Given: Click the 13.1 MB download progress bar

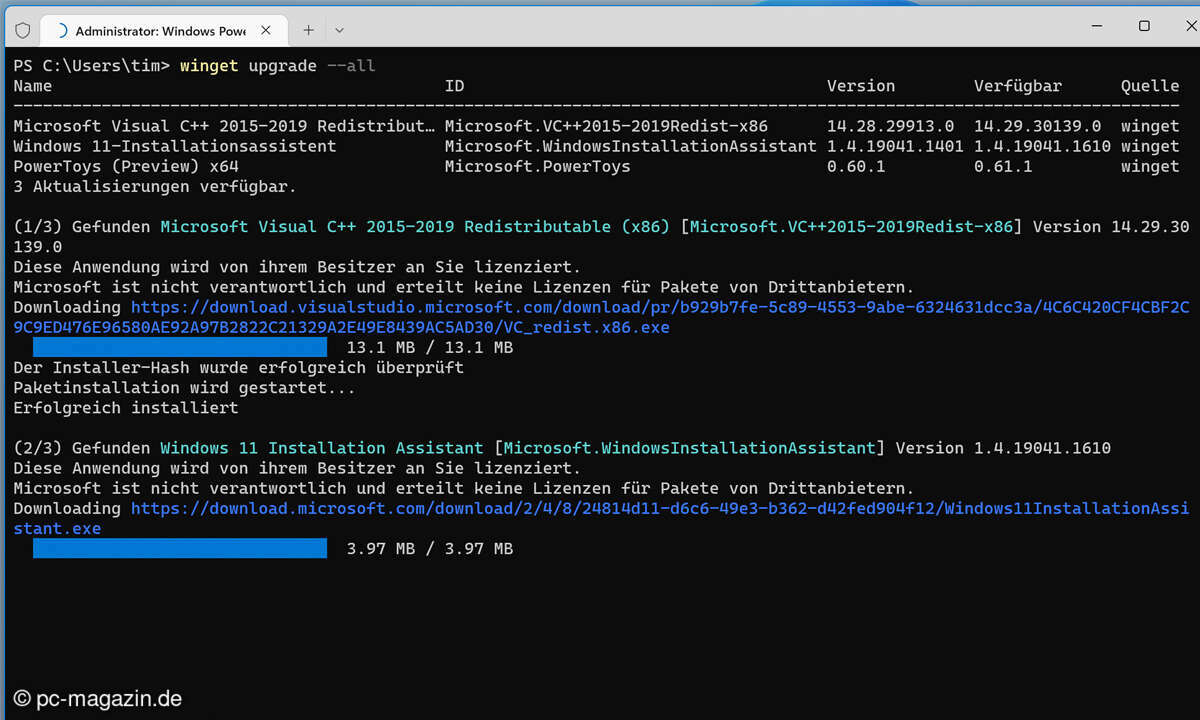Looking at the screenshot, I should click(x=180, y=347).
